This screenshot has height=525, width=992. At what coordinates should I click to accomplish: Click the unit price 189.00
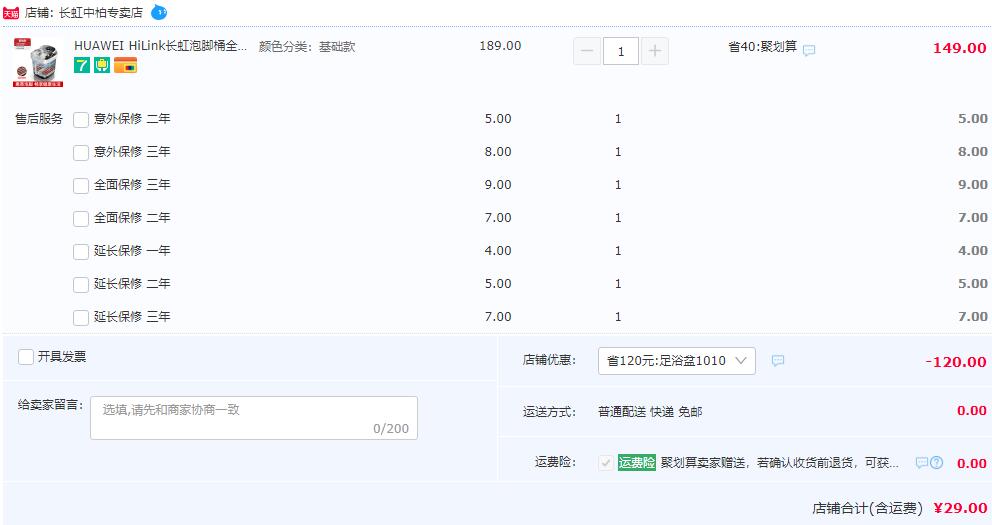pos(500,46)
